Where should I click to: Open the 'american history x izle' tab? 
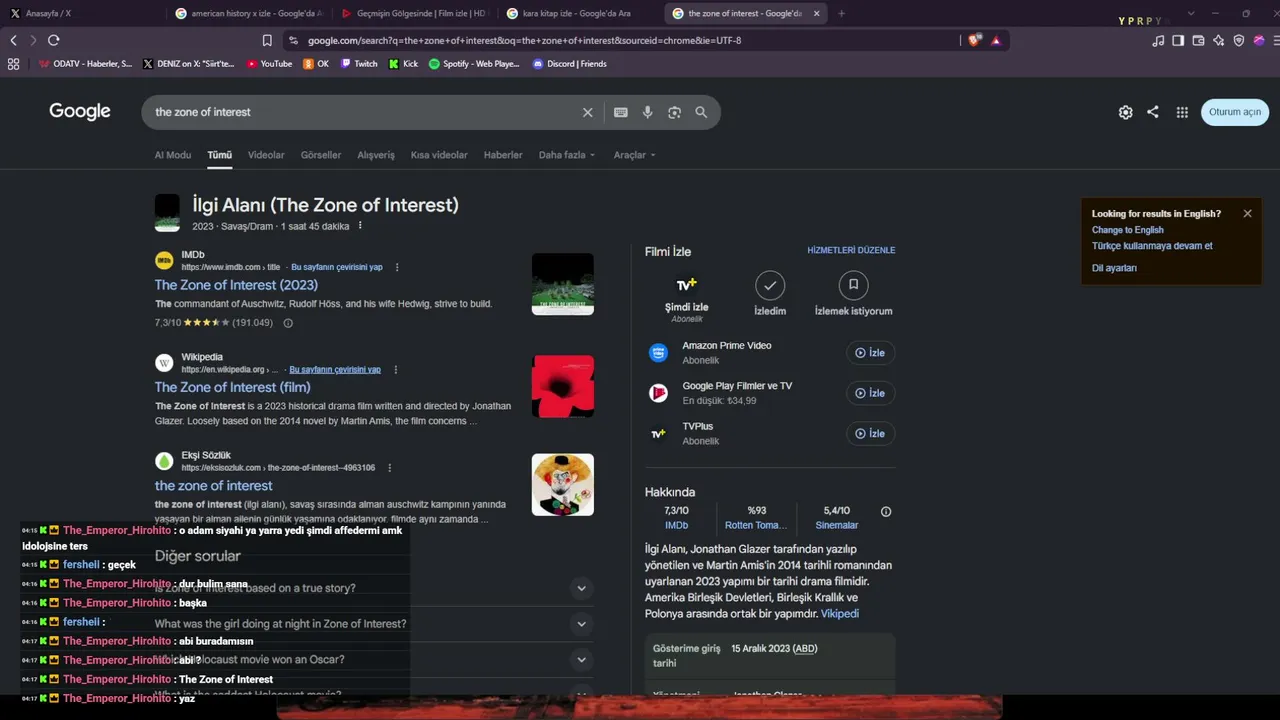point(248,14)
